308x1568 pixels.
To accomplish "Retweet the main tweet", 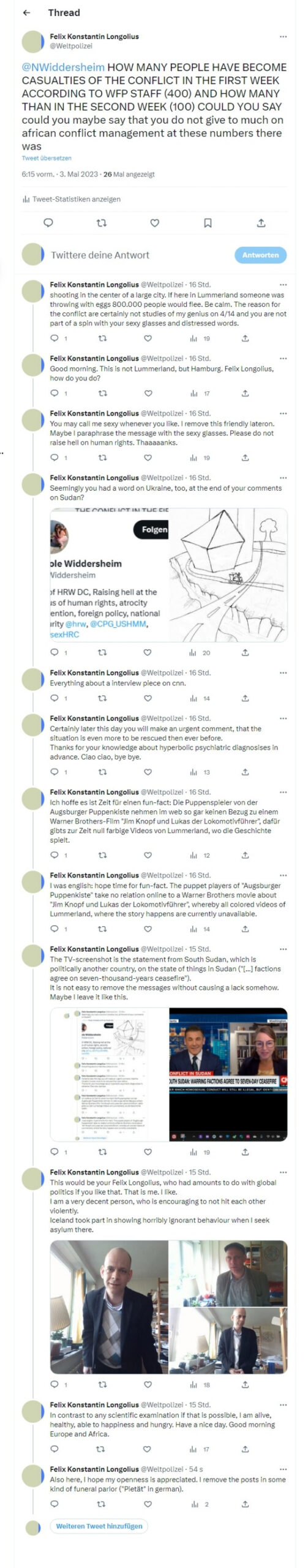I will pos(102,223).
